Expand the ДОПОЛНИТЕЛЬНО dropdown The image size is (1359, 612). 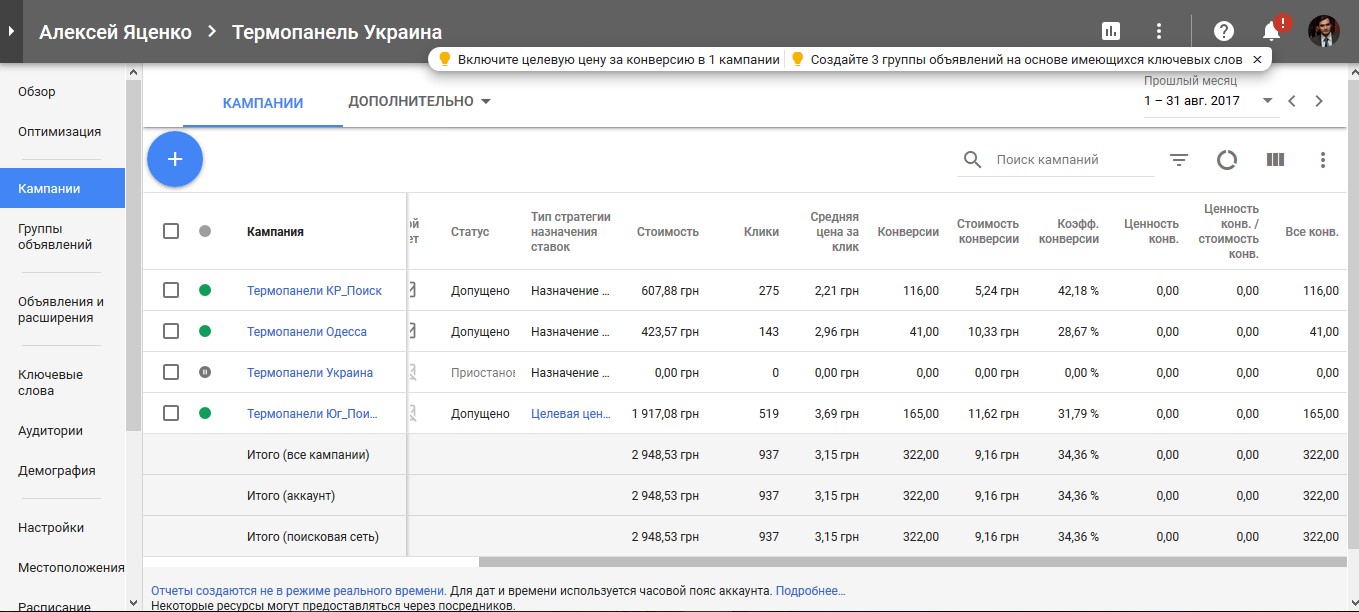point(419,101)
